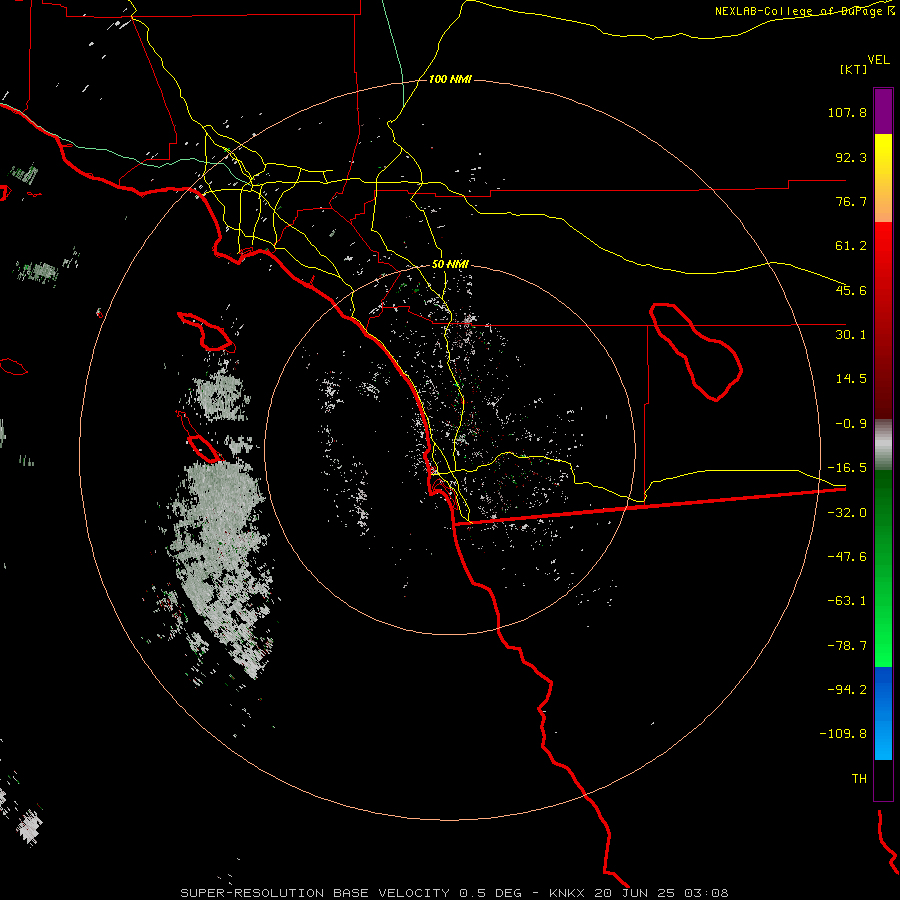The image size is (900, 900).
Task: Click the 61.2 velocity scale value
Action: pyautogui.click(x=851, y=246)
